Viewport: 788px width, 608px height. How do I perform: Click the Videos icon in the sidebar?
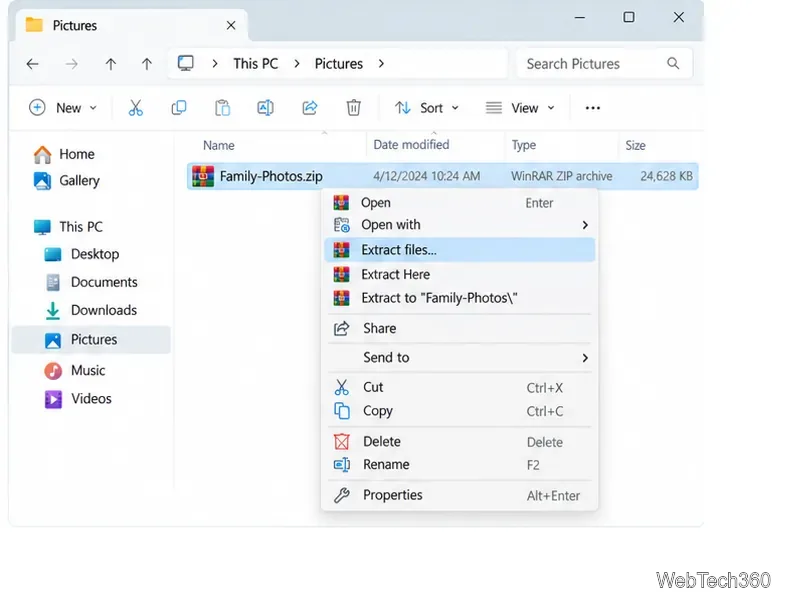[x=53, y=399]
